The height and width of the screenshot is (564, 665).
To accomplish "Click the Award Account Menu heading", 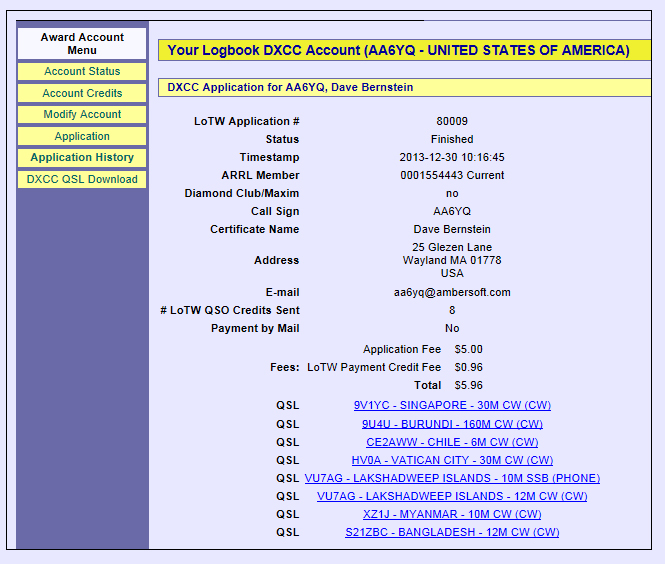I will [x=82, y=43].
